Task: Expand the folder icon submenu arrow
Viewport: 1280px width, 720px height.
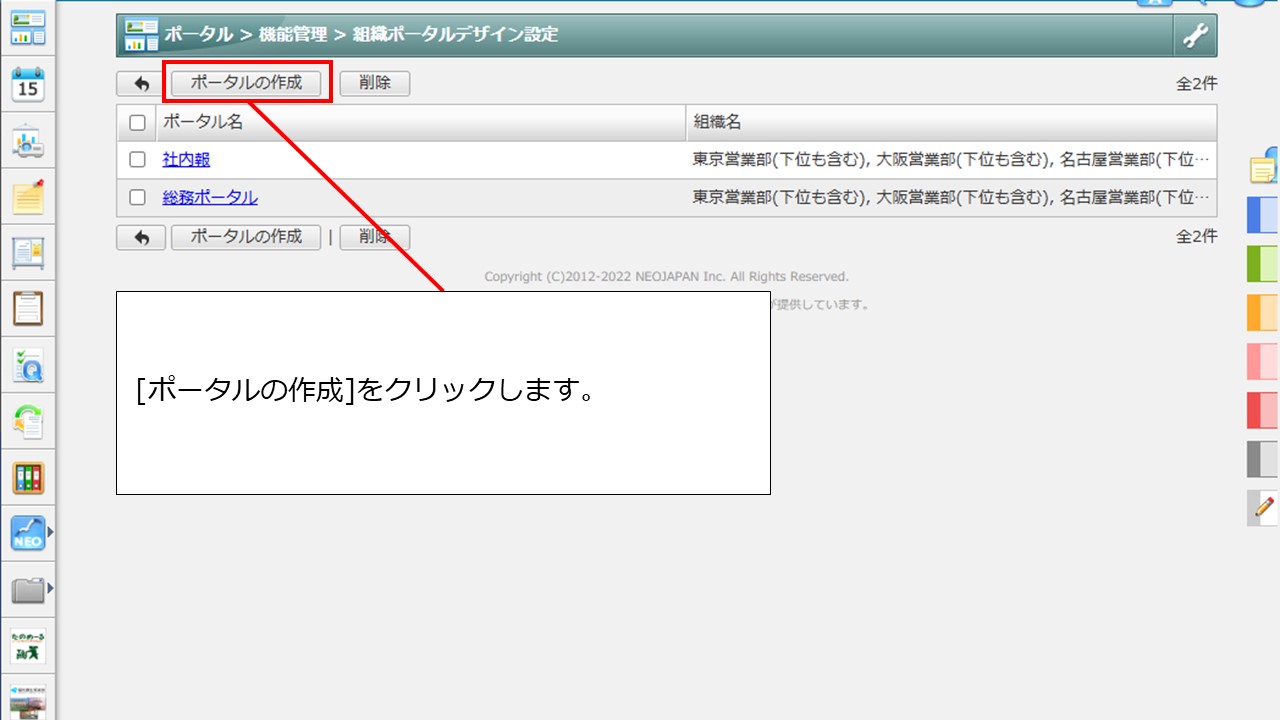Action: coord(51,590)
